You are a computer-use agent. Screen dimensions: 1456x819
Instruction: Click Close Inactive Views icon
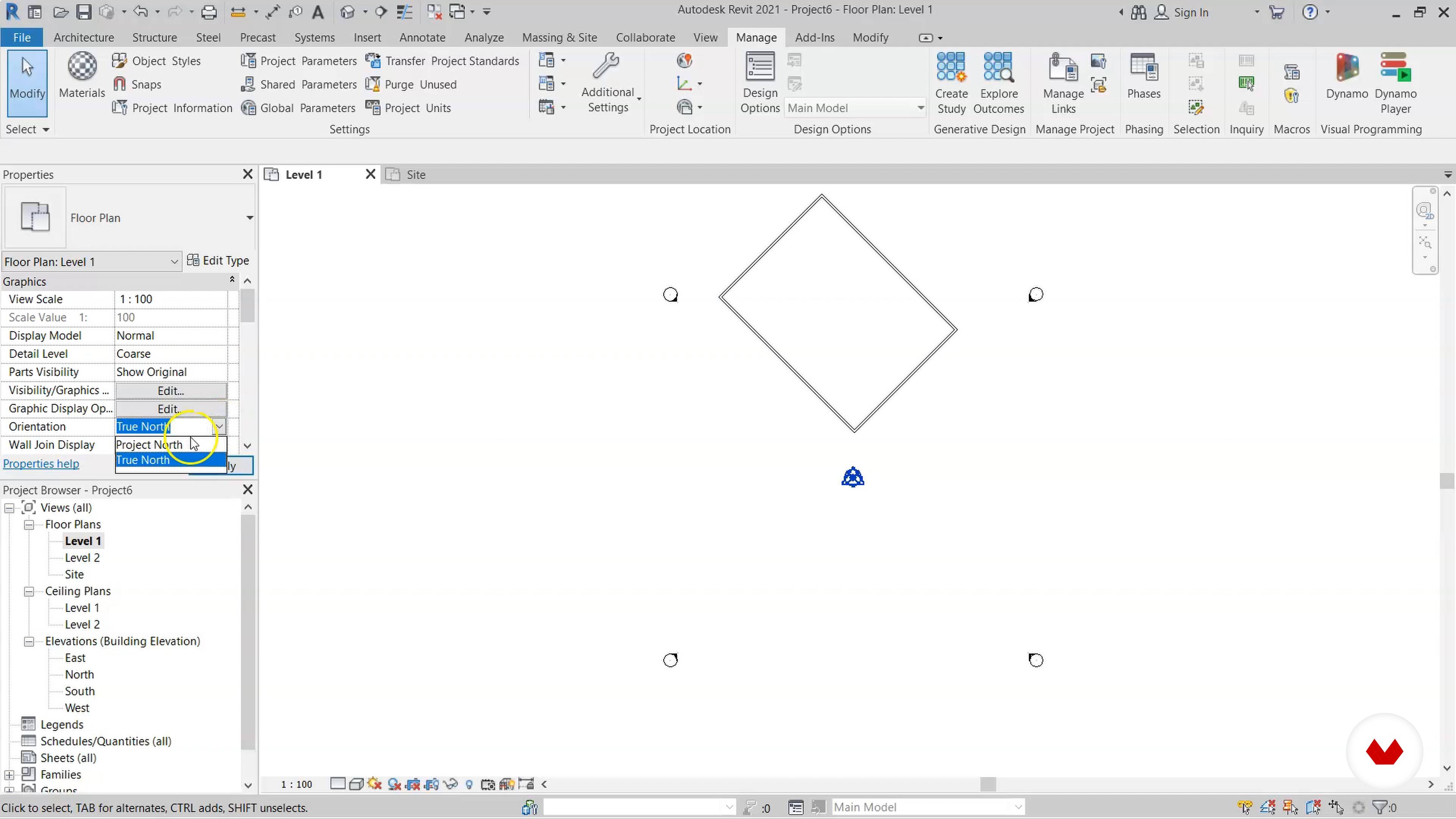434,12
